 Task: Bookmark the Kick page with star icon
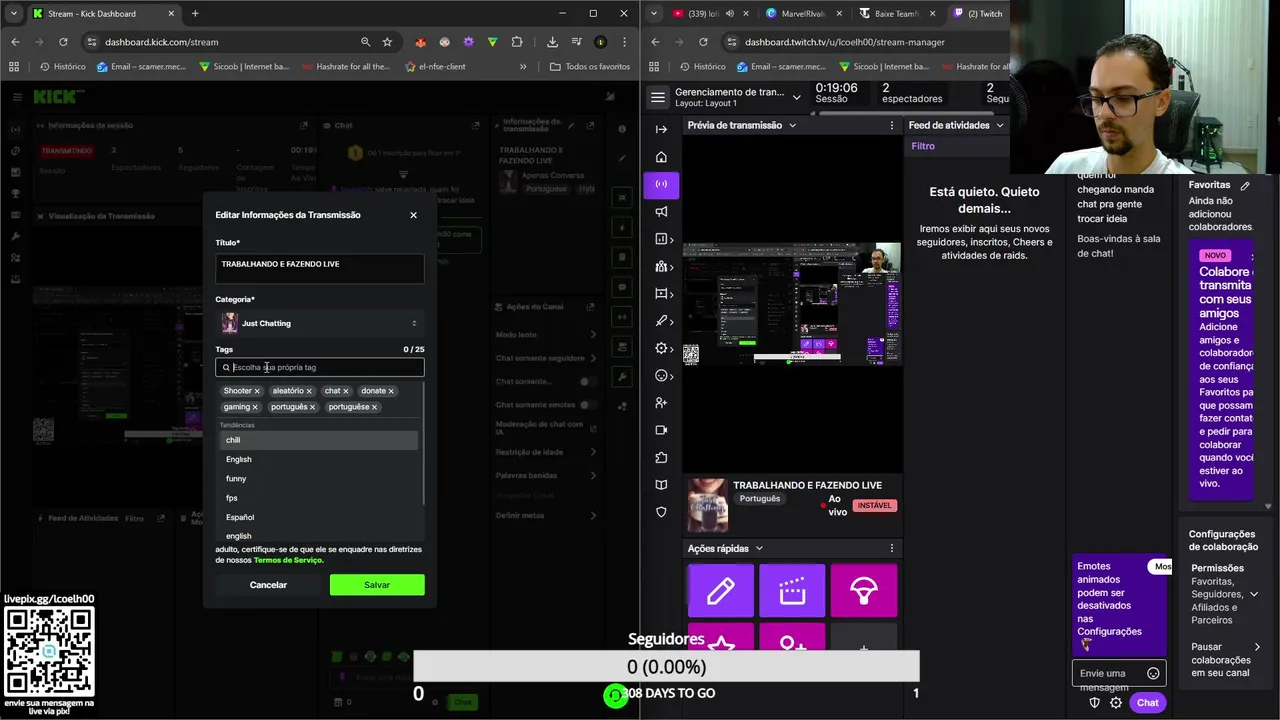(387, 42)
